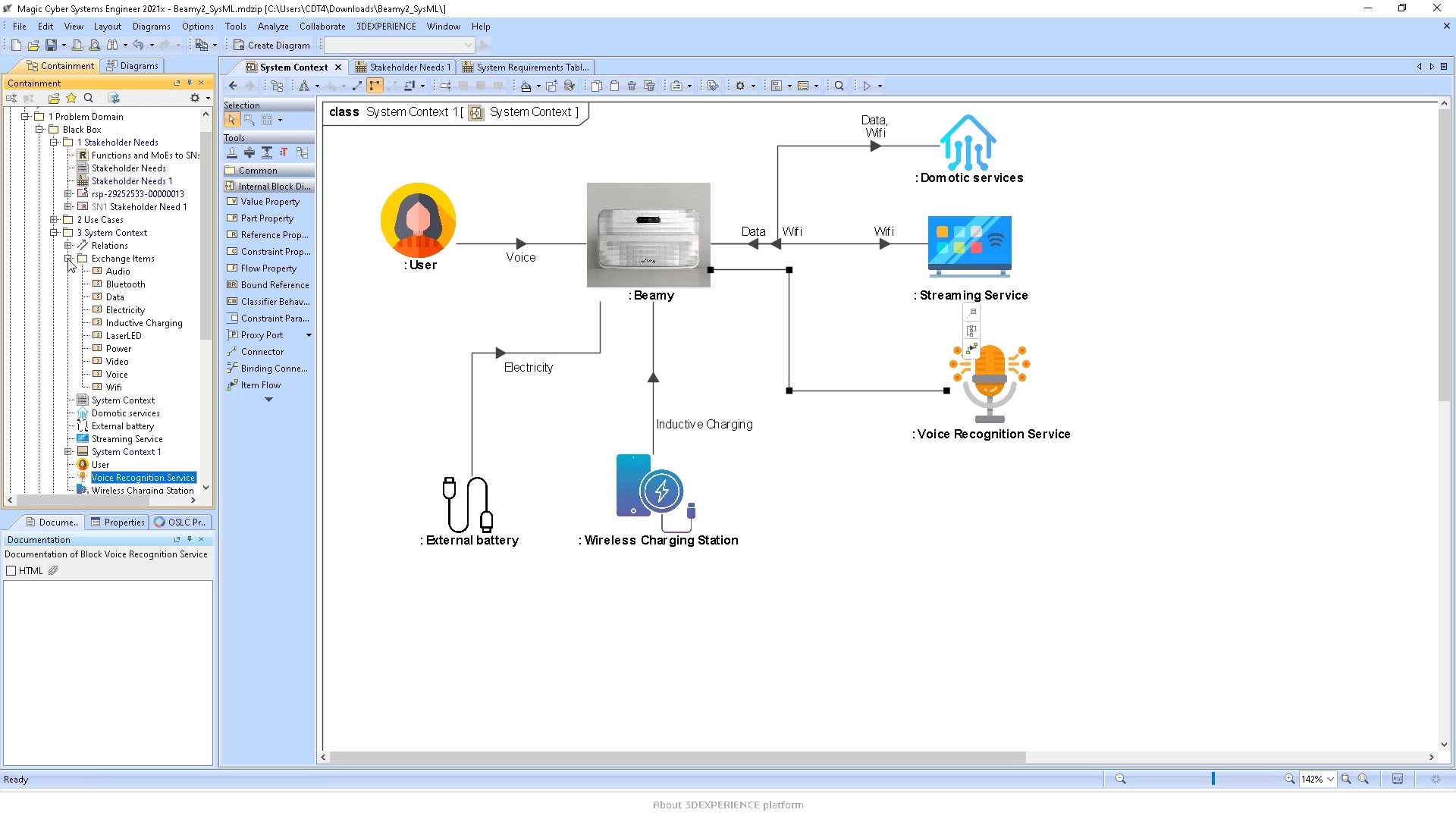
Task: Click the Beamy block image in diagram
Action: [x=648, y=235]
